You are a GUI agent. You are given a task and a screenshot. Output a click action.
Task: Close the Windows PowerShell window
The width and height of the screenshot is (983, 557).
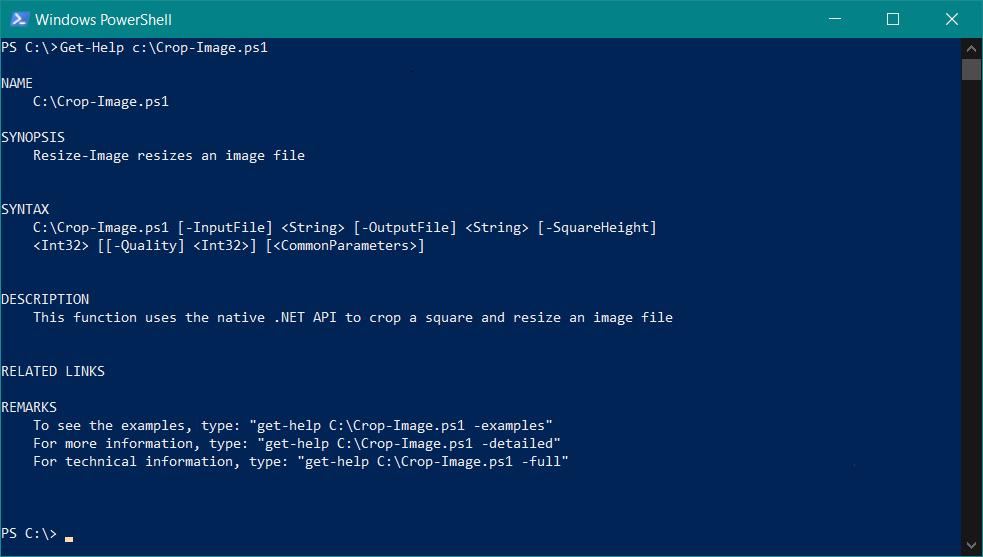coord(951,19)
